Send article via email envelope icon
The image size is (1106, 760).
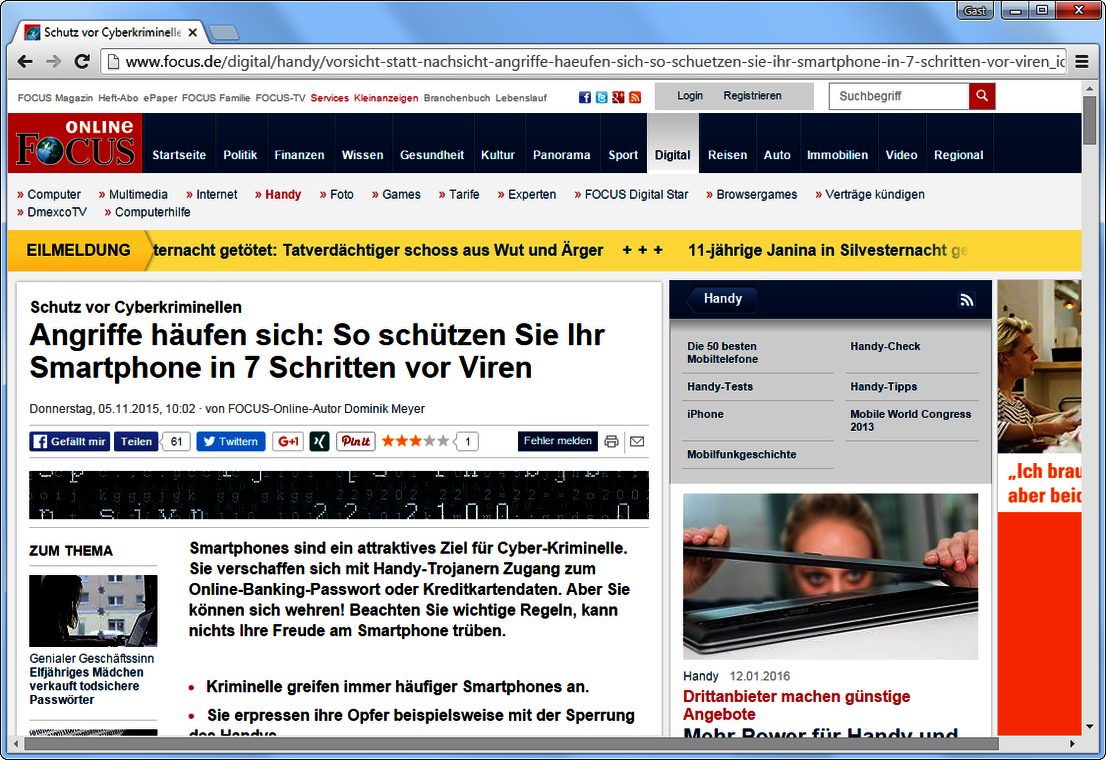(637, 441)
